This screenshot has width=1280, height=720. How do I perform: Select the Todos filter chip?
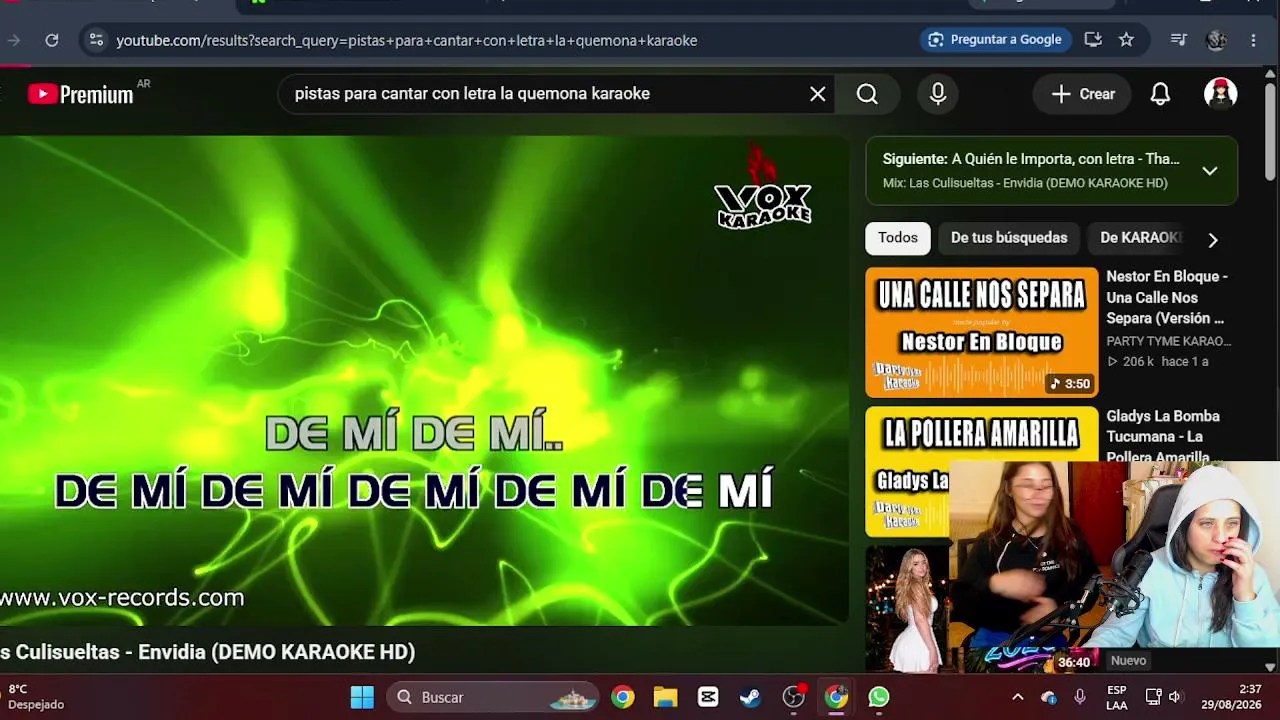point(898,238)
